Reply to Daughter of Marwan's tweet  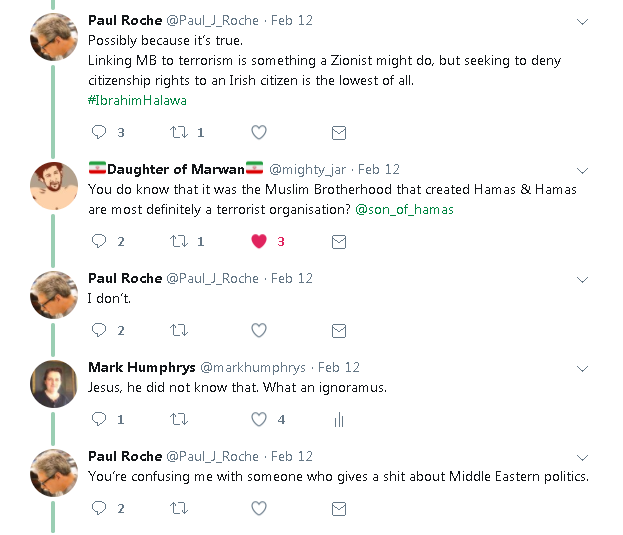click(98, 241)
